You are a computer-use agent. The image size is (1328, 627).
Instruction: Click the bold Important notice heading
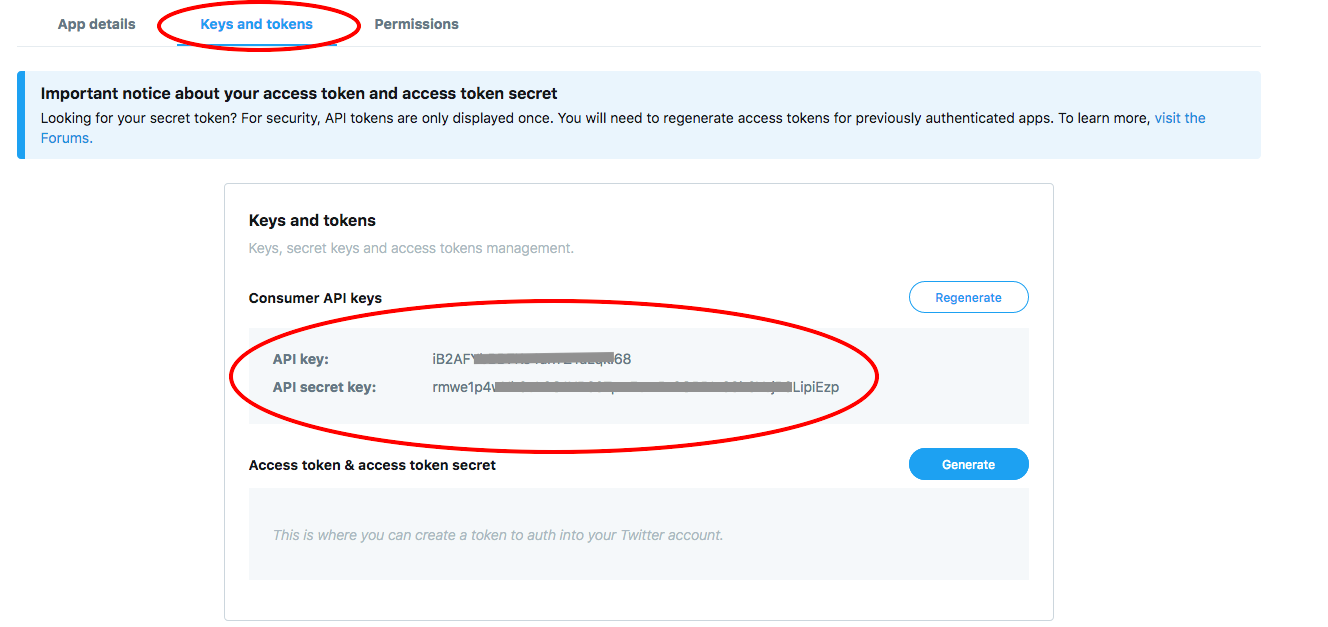click(x=299, y=93)
